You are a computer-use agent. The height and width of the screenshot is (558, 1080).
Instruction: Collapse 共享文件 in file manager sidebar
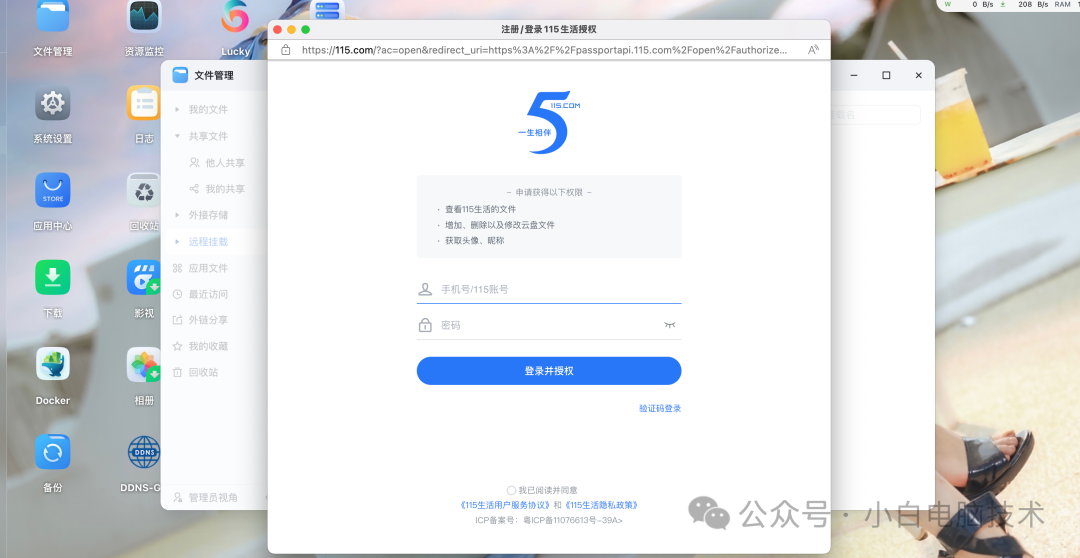(177, 136)
